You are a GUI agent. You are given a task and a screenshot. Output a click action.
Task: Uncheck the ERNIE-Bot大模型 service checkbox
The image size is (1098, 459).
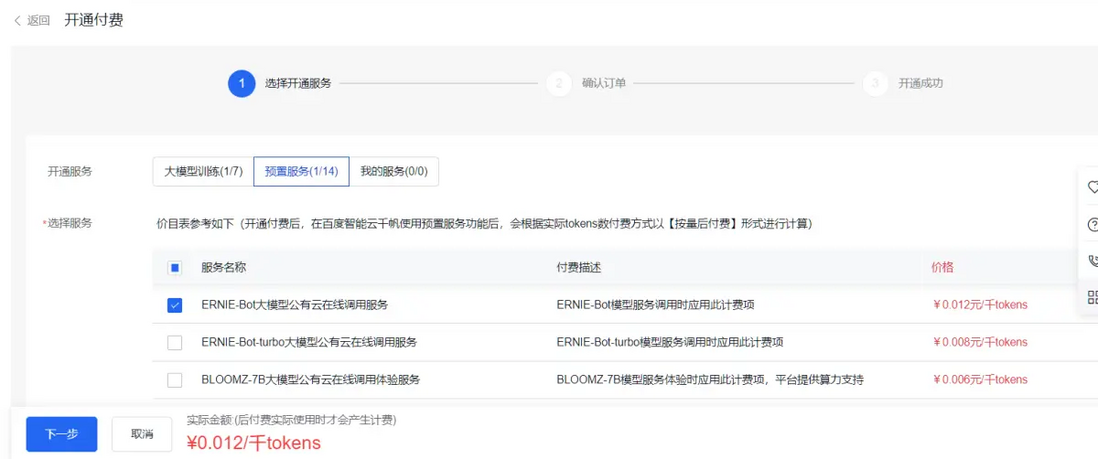175,305
